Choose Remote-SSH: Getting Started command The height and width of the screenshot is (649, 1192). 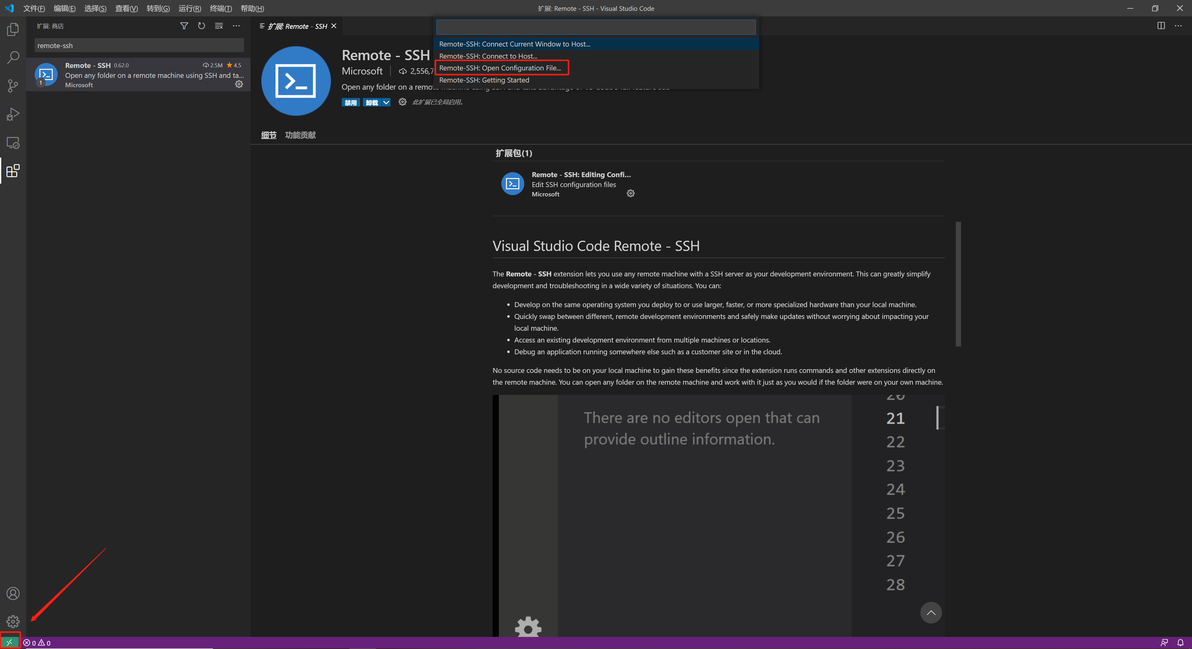(x=596, y=80)
